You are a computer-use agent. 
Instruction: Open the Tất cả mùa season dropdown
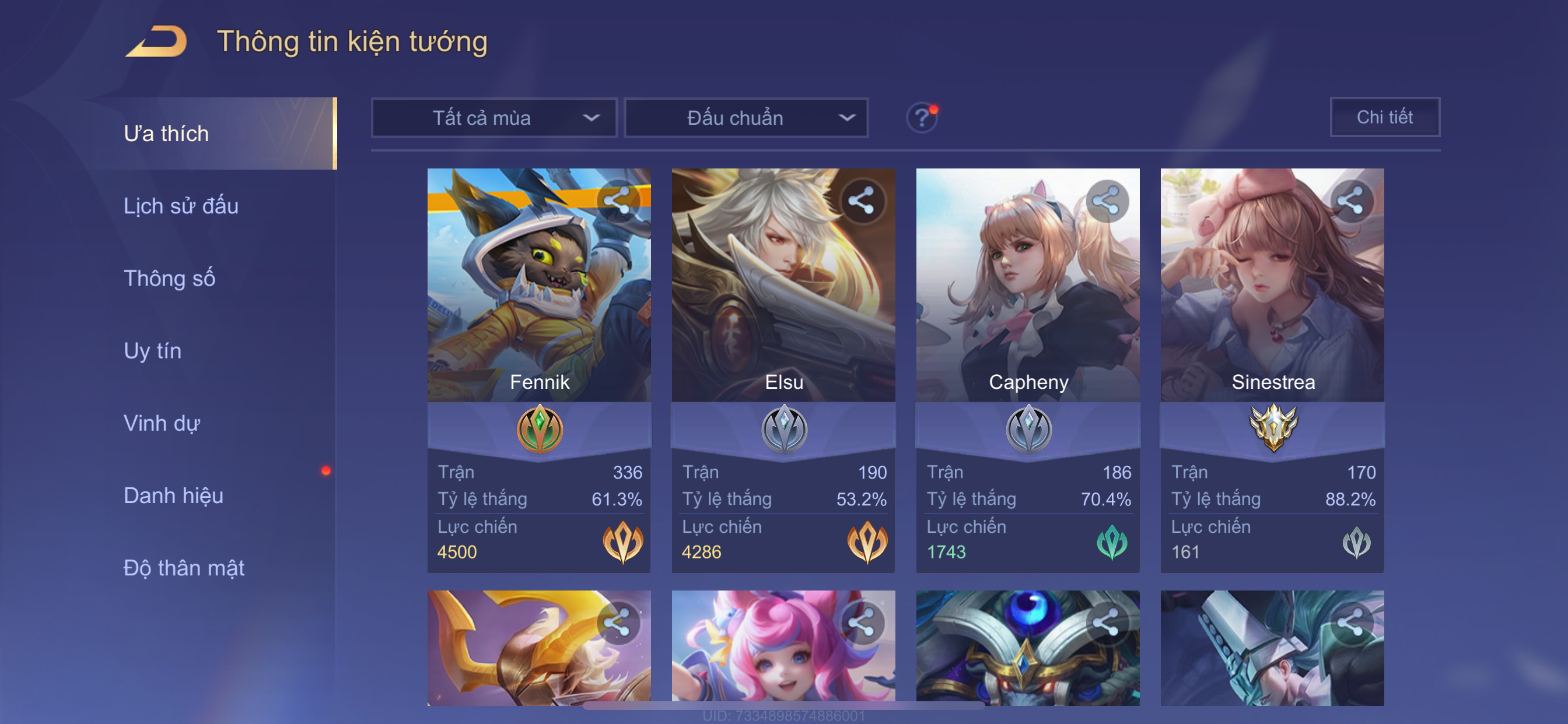[494, 118]
